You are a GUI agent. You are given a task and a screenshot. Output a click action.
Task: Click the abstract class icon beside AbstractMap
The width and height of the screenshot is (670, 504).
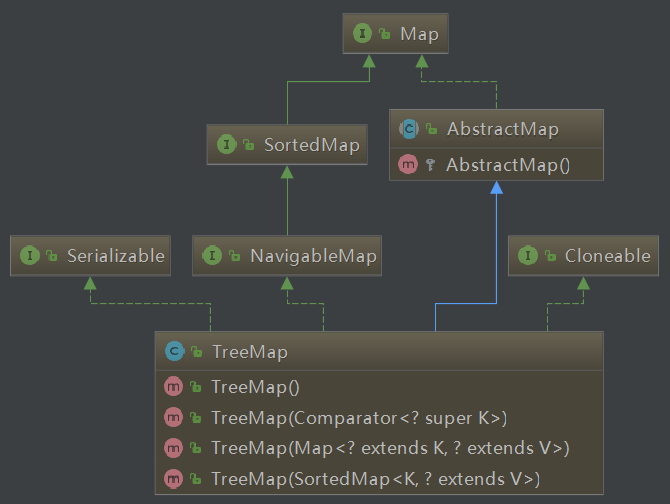click(408, 129)
